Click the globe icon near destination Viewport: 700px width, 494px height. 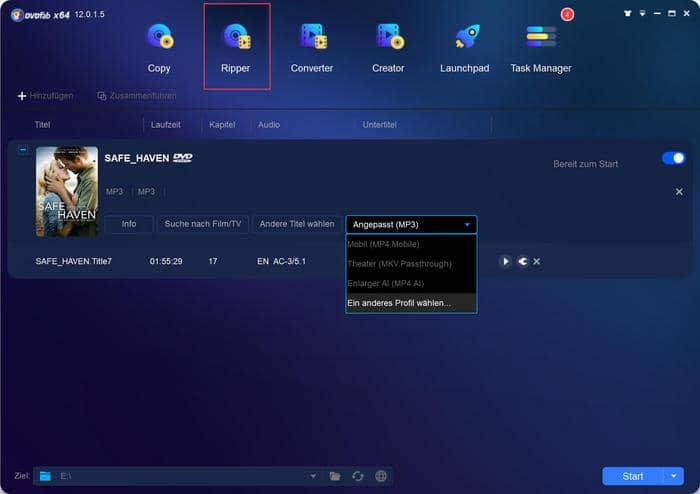tap(381, 476)
